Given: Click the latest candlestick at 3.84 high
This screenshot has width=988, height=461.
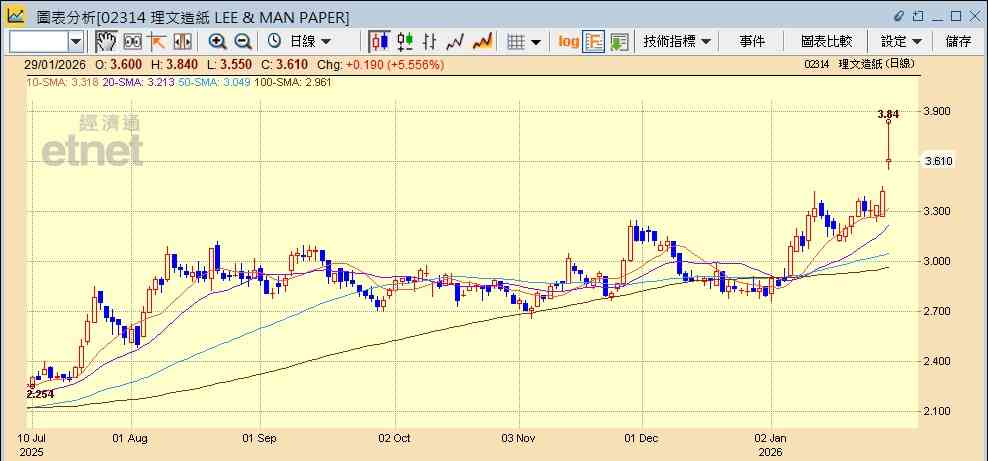Looking at the screenshot, I should click(x=888, y=145).
